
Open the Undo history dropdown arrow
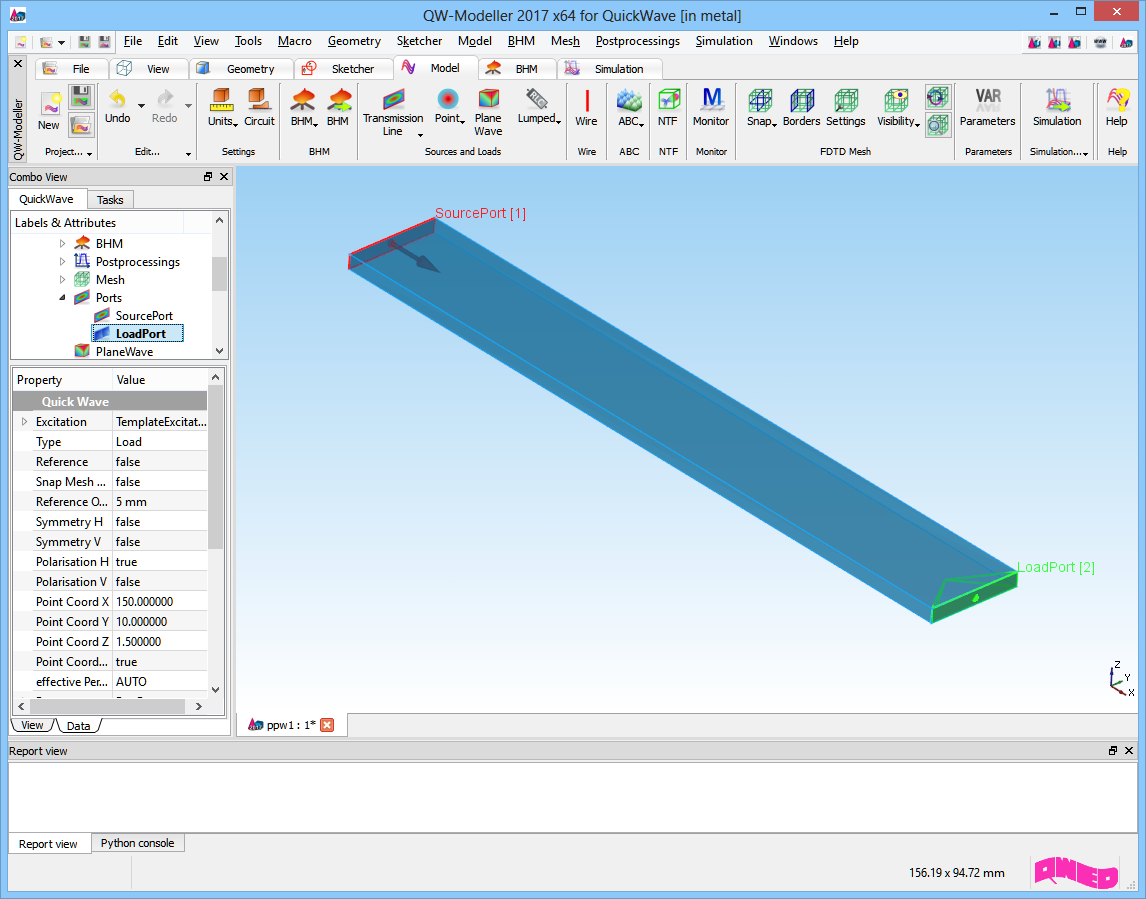pos(141,106)
